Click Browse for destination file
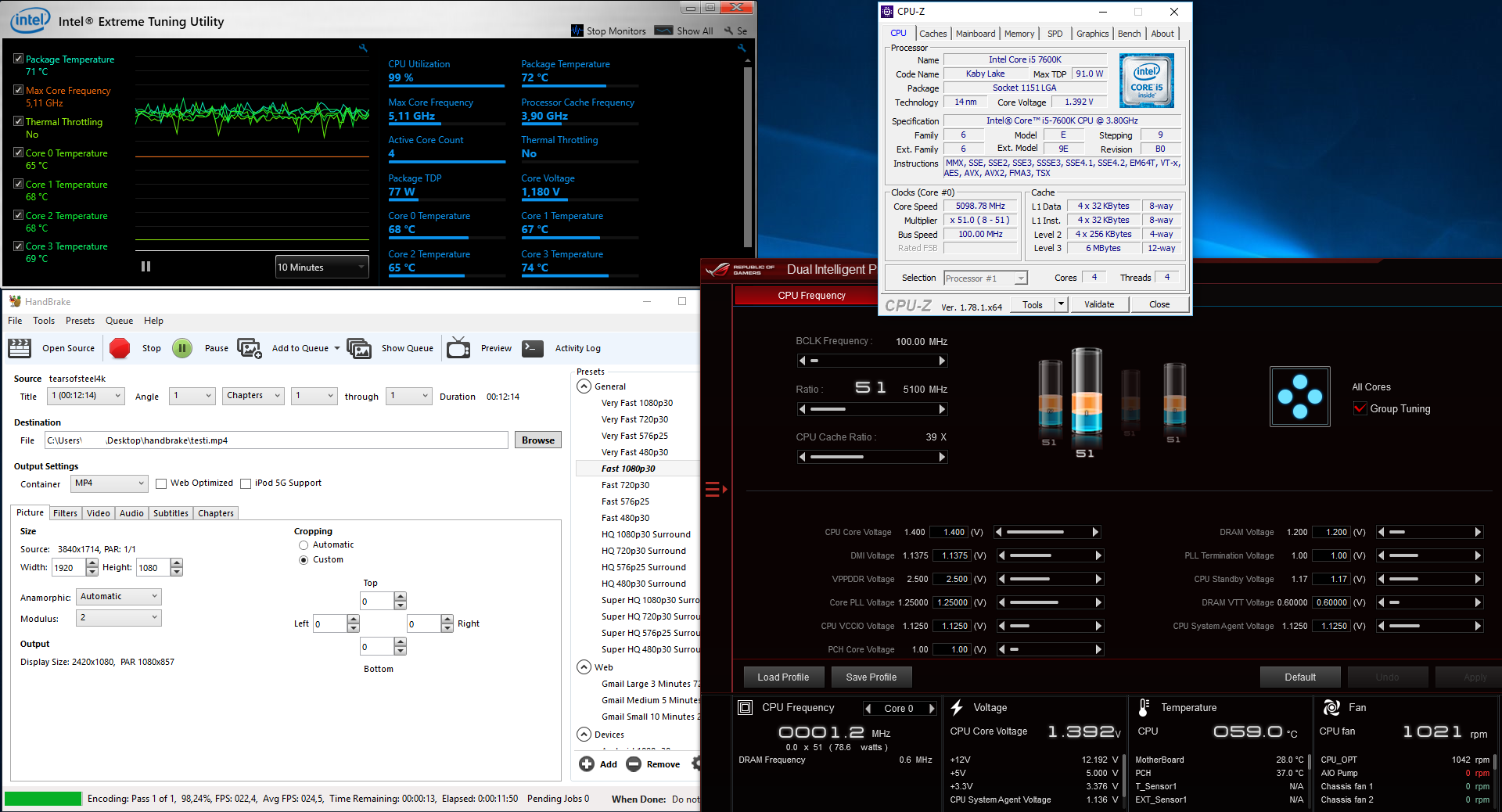This screenshot has width=1502, height=812. pyautogui.click(x=538, y=440)
